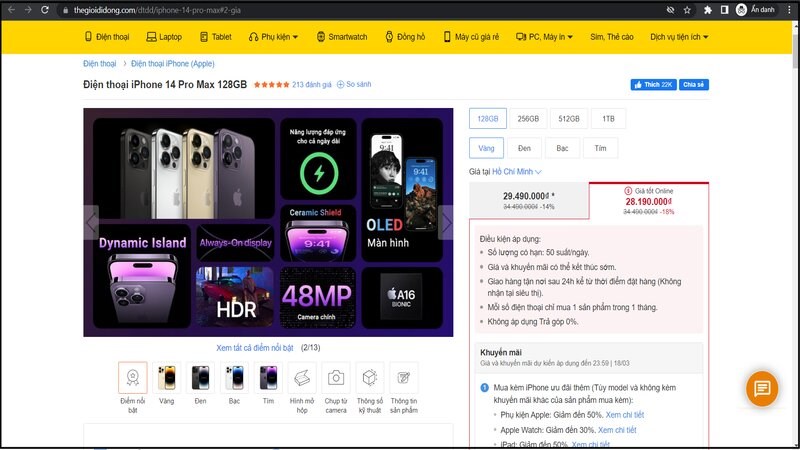The height and width of the screenshot is (450, 800).
Task: Click the Chia sẻ share button
Action: pos(693,85)
